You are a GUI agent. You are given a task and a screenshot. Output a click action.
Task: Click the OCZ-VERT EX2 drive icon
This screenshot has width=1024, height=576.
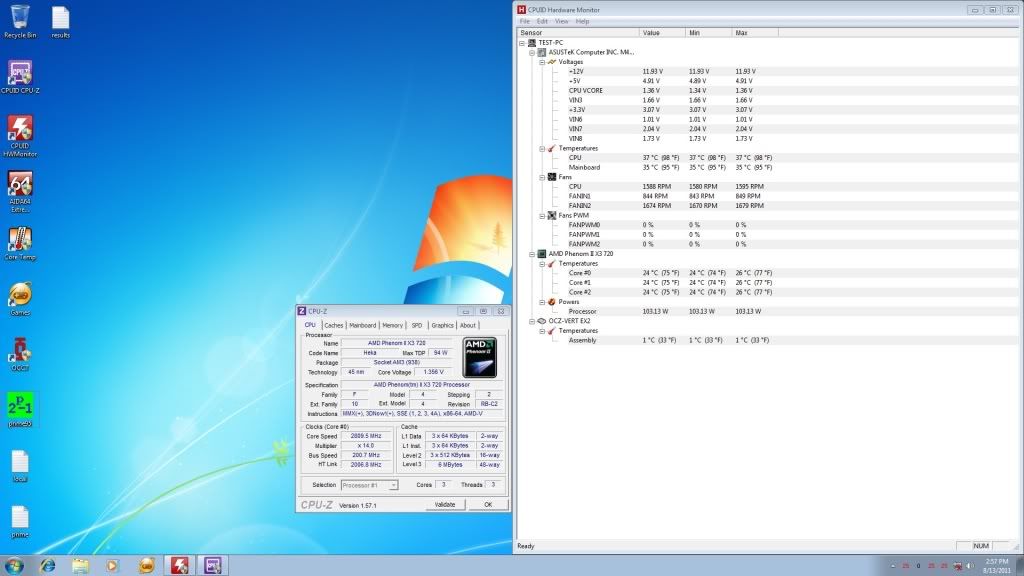541,321
